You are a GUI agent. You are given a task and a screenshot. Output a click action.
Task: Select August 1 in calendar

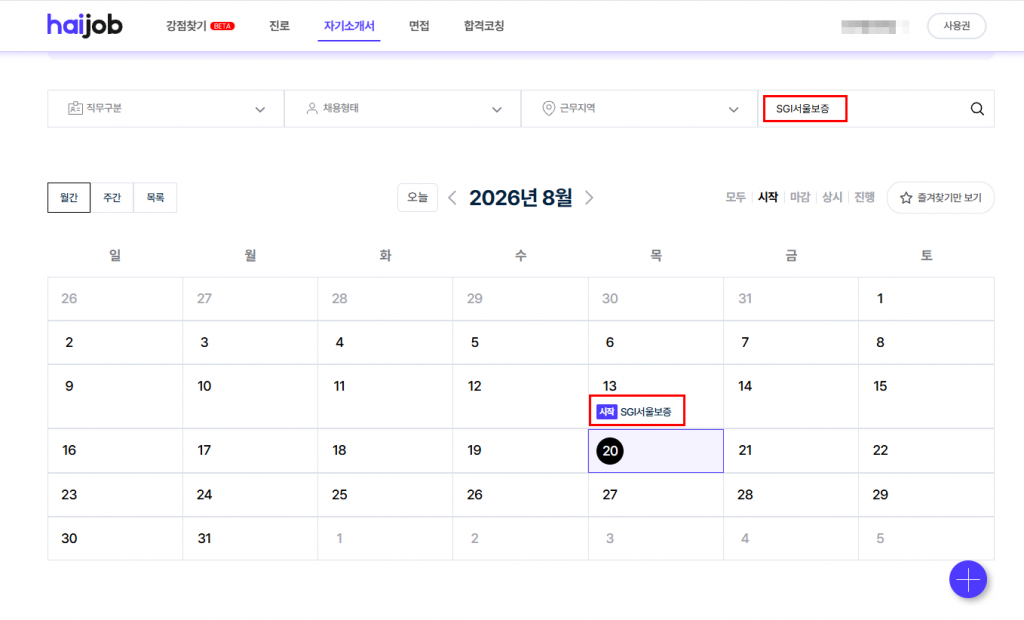pos(926,299)
